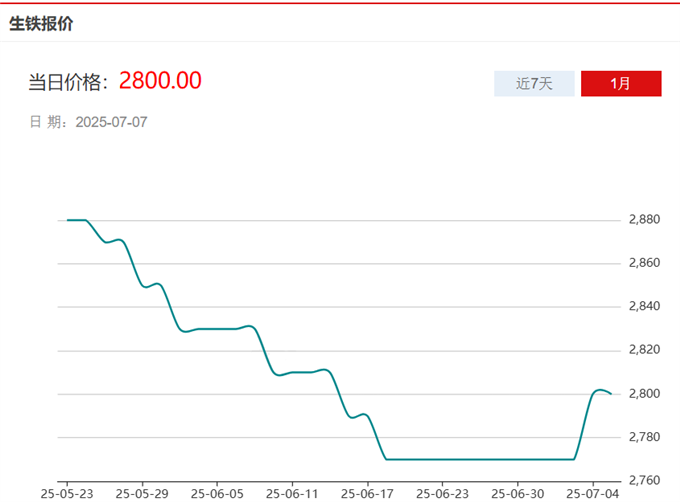Select the 25-06-30 x-axis label
The height and width of the screenshot is (502, 680).
coord(517,493)
